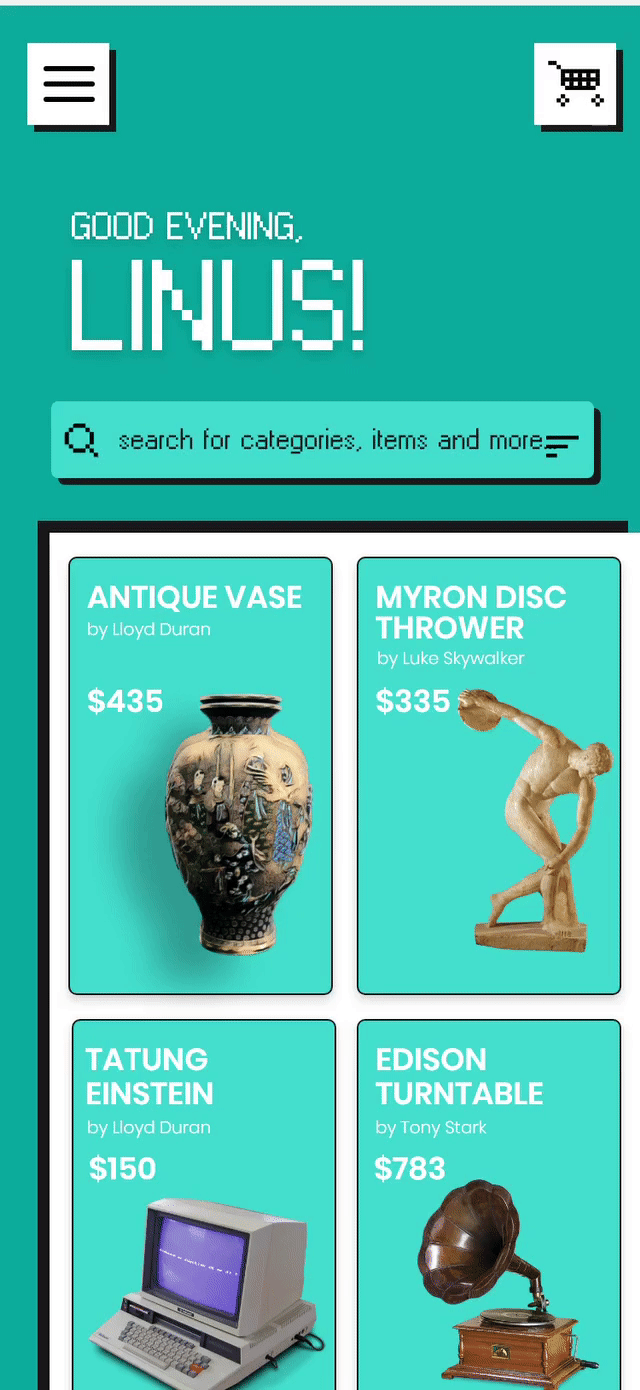Screen dimensions: 640x1390
Task: Open the Tatung Einstein product title
Action: 149,1076
